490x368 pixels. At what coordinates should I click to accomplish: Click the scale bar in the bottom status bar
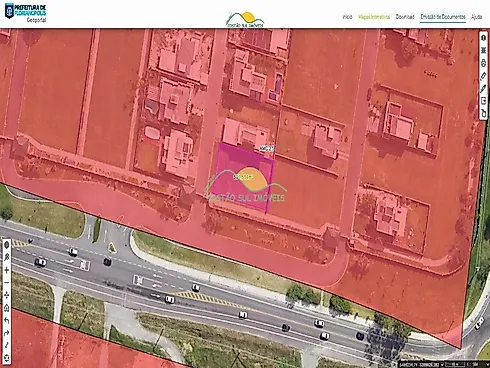(x=455, y=364)
